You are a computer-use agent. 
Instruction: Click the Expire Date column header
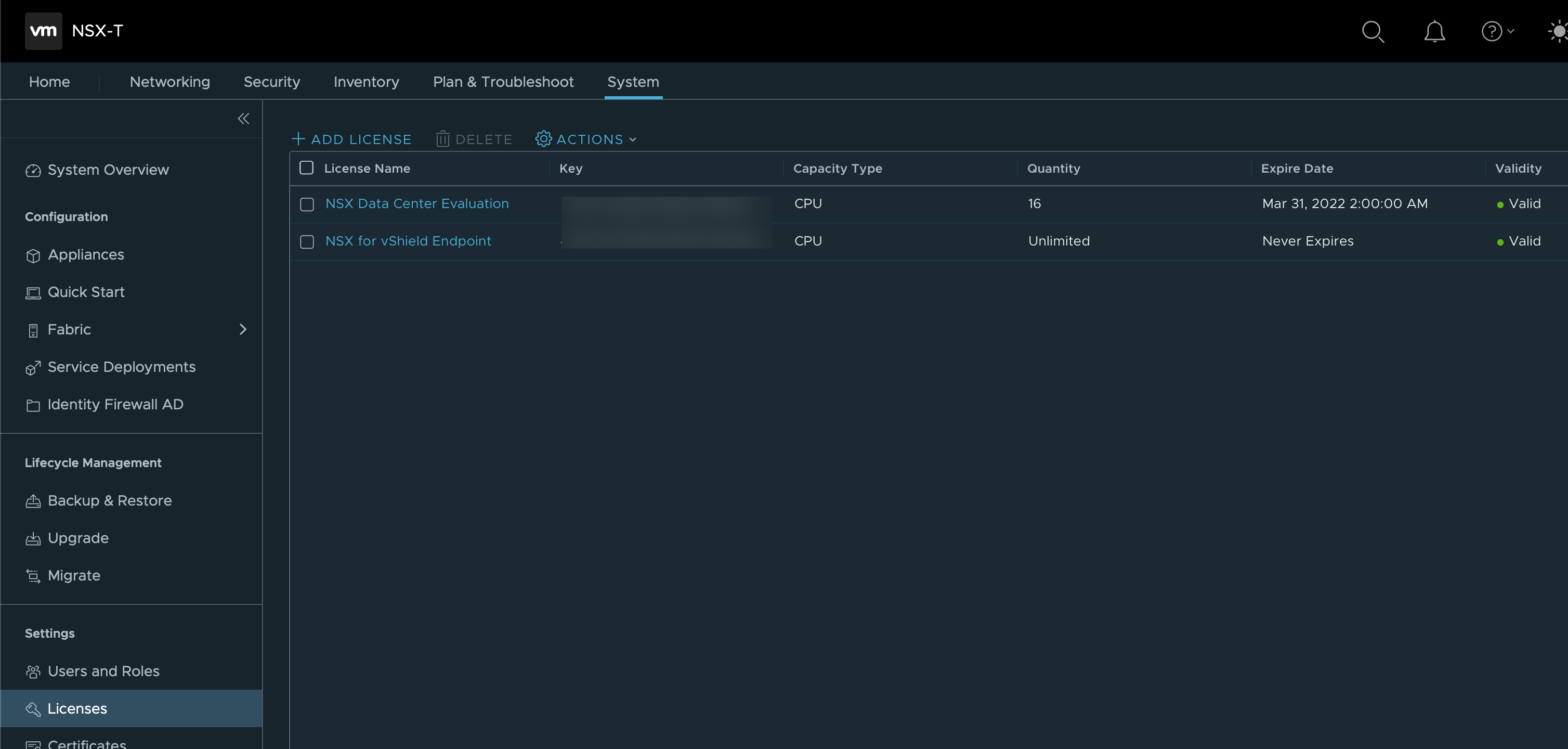click(x=1297, y=168)
